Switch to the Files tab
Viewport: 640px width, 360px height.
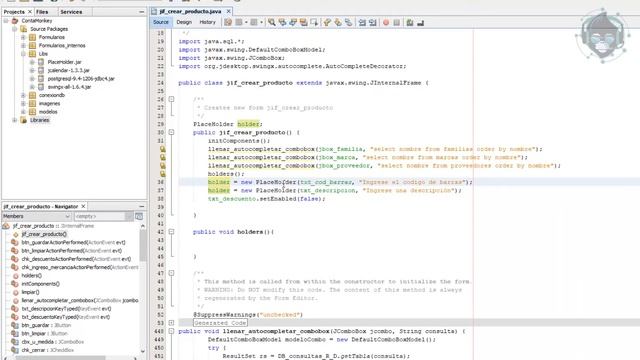[x=42, y=12]
